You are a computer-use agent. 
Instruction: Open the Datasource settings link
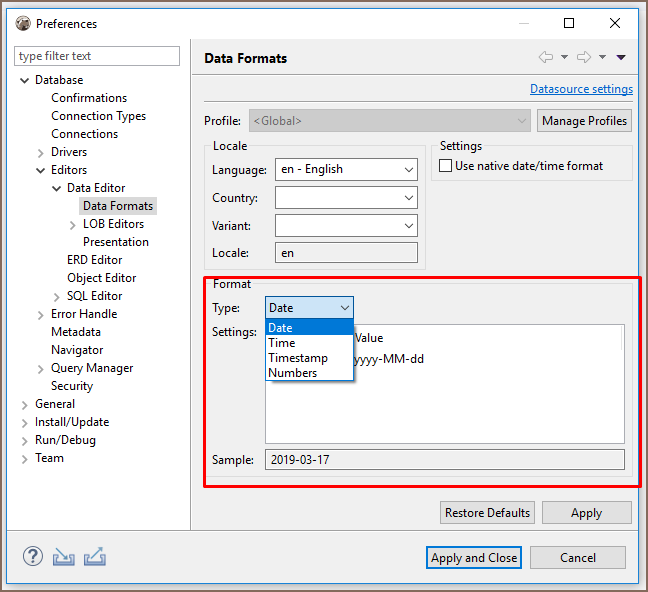pyautogui.click(x=581, y=89)
